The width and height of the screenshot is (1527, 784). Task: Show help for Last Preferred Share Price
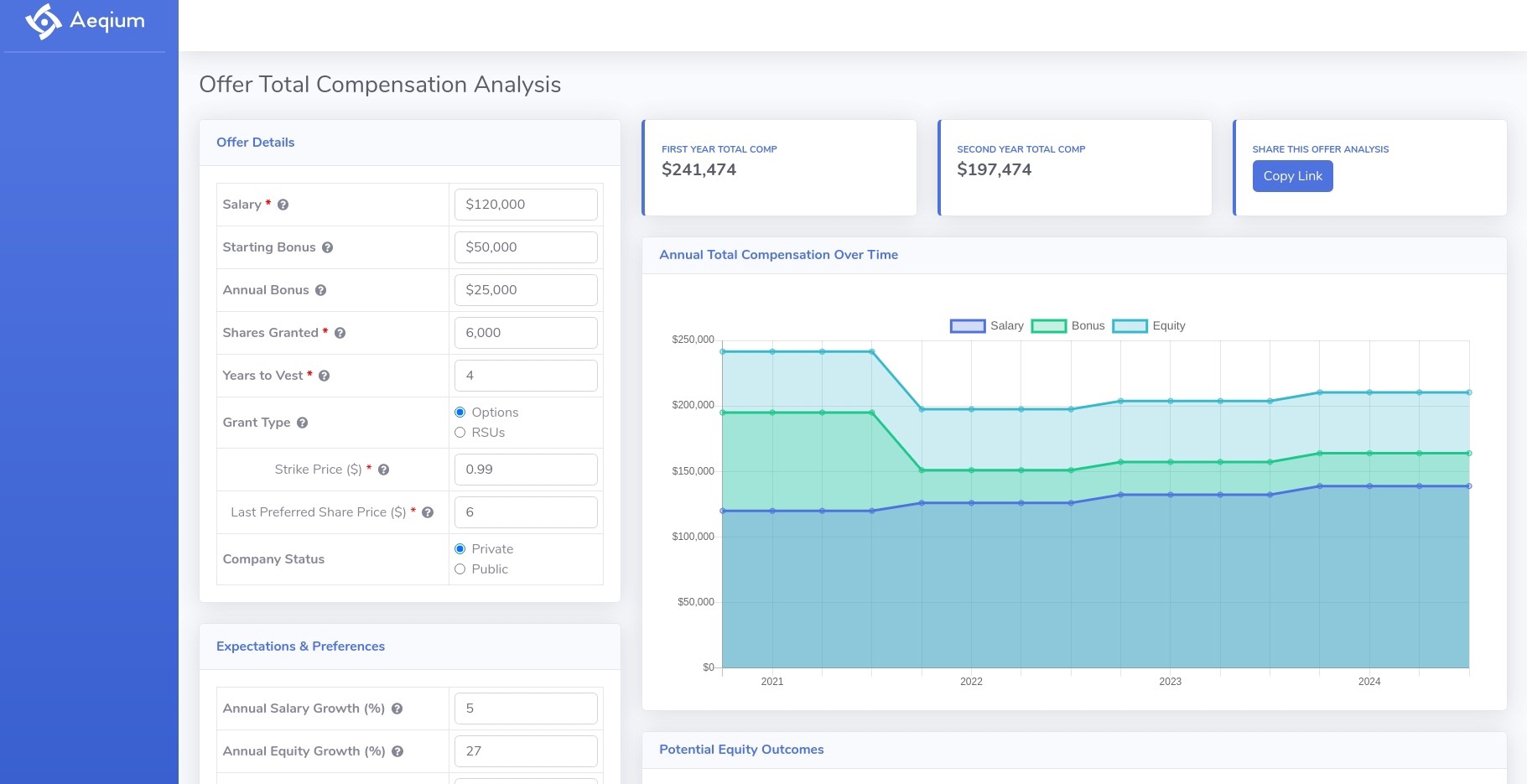[x=428, y=512]
